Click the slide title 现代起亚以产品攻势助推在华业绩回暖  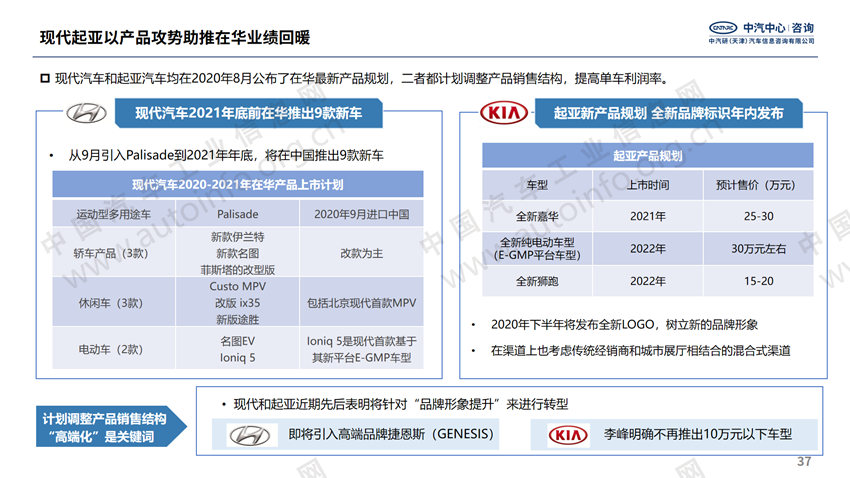175,37
